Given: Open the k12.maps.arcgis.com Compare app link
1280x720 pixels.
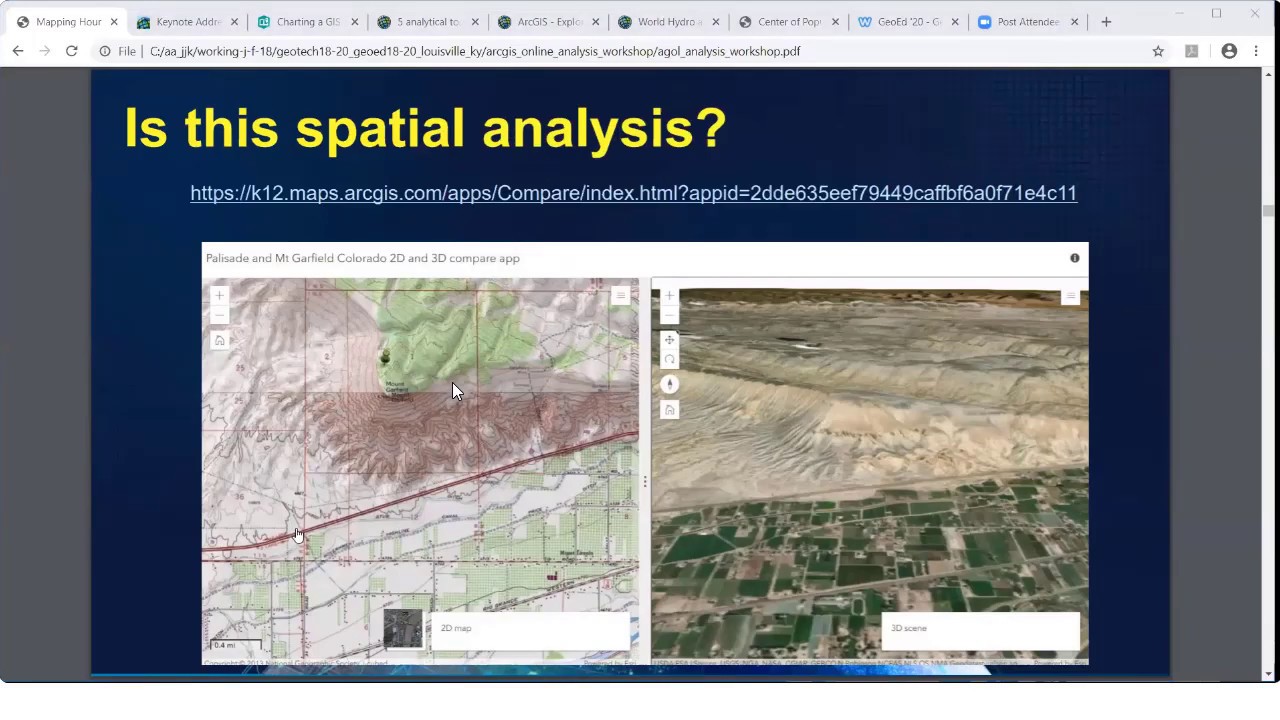Looking at the screenshot, I should click(633, 193).
